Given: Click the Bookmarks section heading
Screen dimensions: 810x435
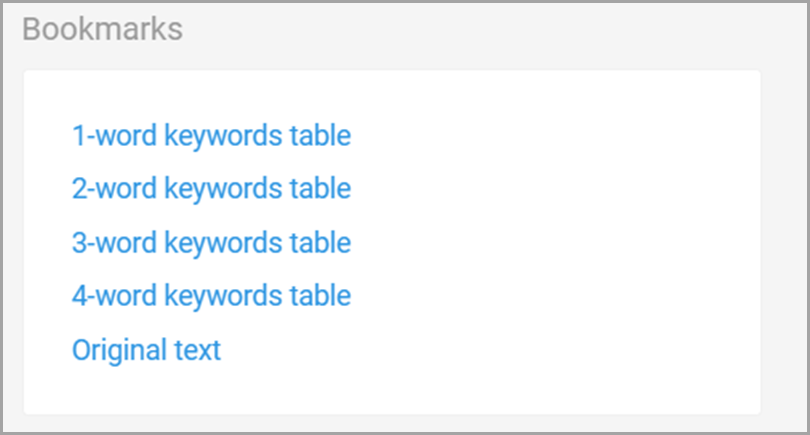Looking at the screenshot, I should [x=102, y=29].
